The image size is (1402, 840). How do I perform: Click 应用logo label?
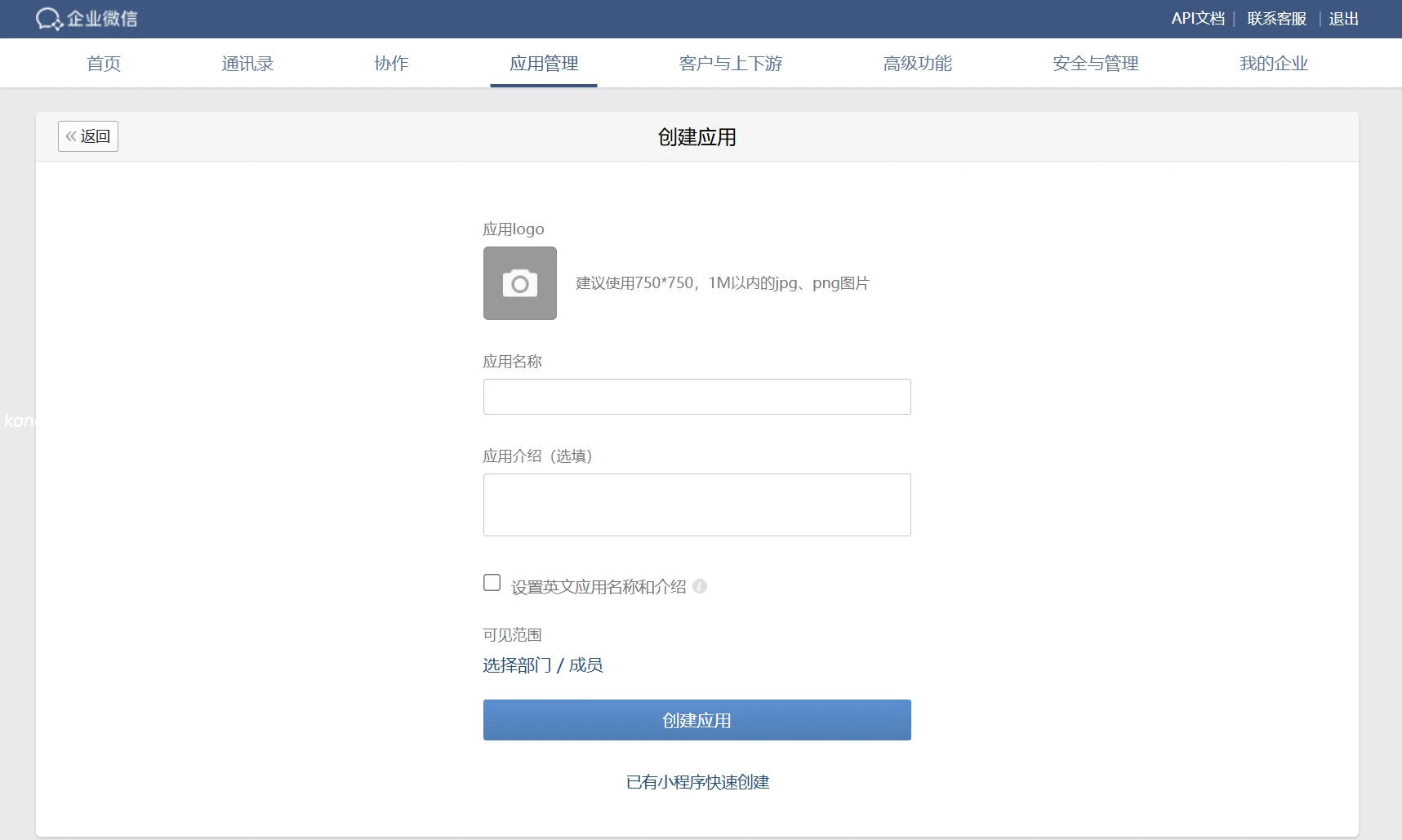click(514, 229)
